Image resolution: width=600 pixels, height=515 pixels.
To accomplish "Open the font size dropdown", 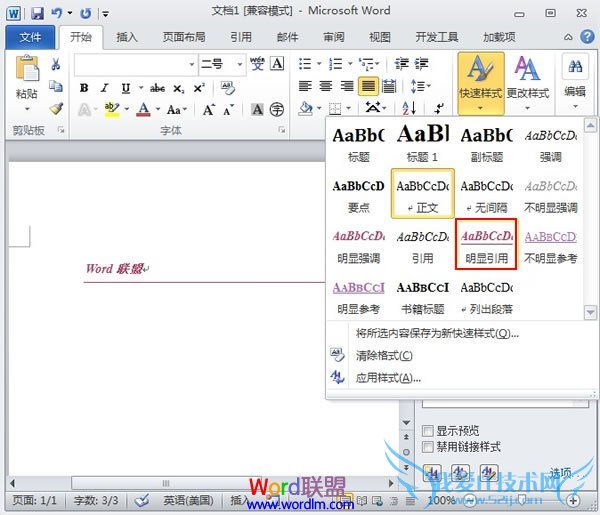I will pyautogui.click(x=240, y=64).
